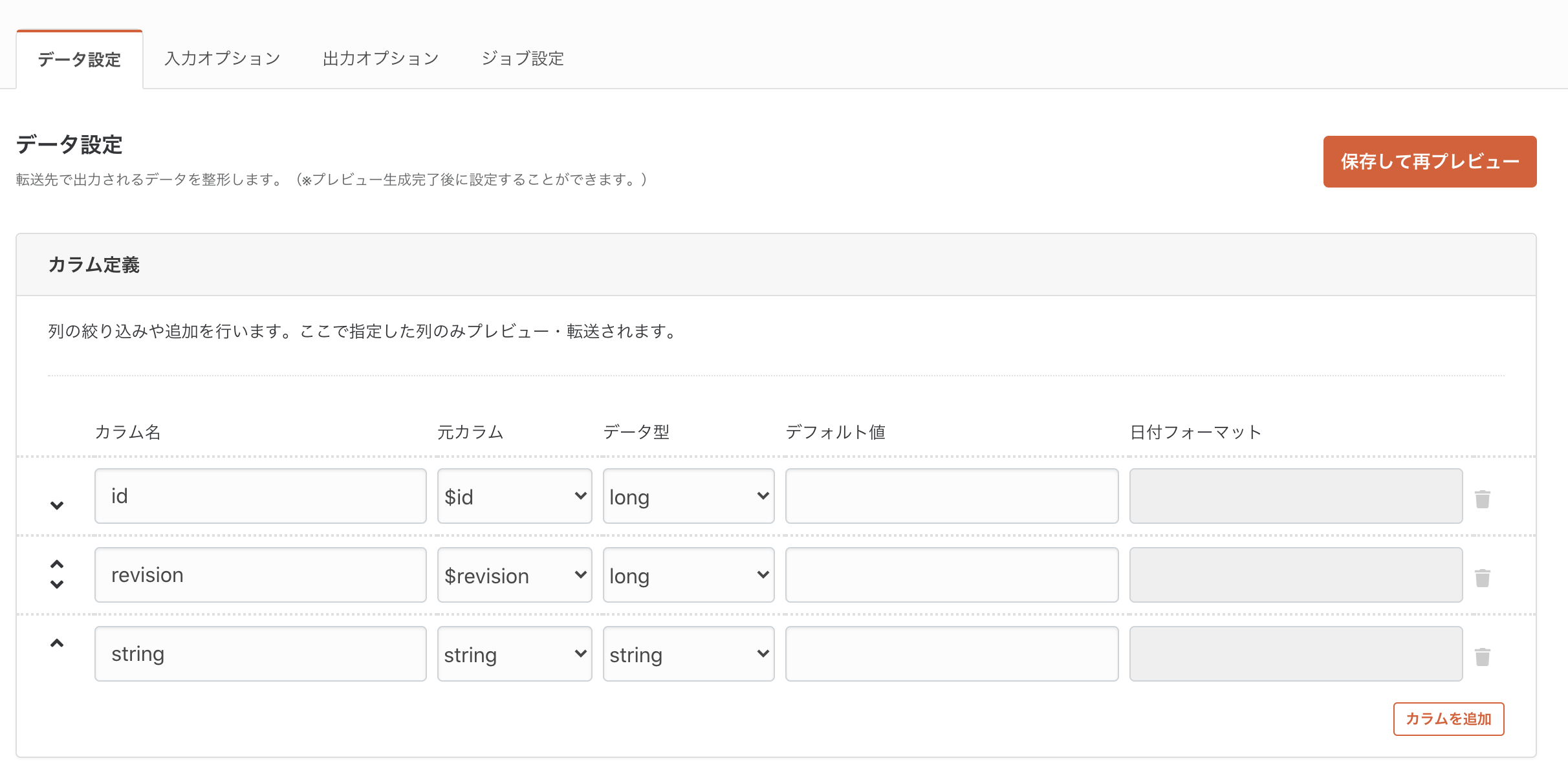The image size is (1568, 776).
Task: Move the revision row down
Action: point(57,585)
